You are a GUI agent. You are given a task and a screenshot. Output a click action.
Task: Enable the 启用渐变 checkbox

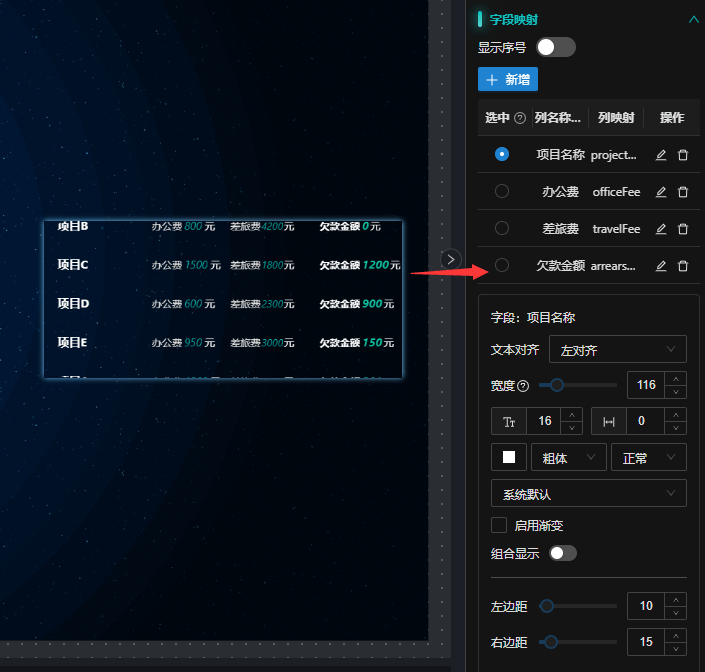(x=499, y=525)
